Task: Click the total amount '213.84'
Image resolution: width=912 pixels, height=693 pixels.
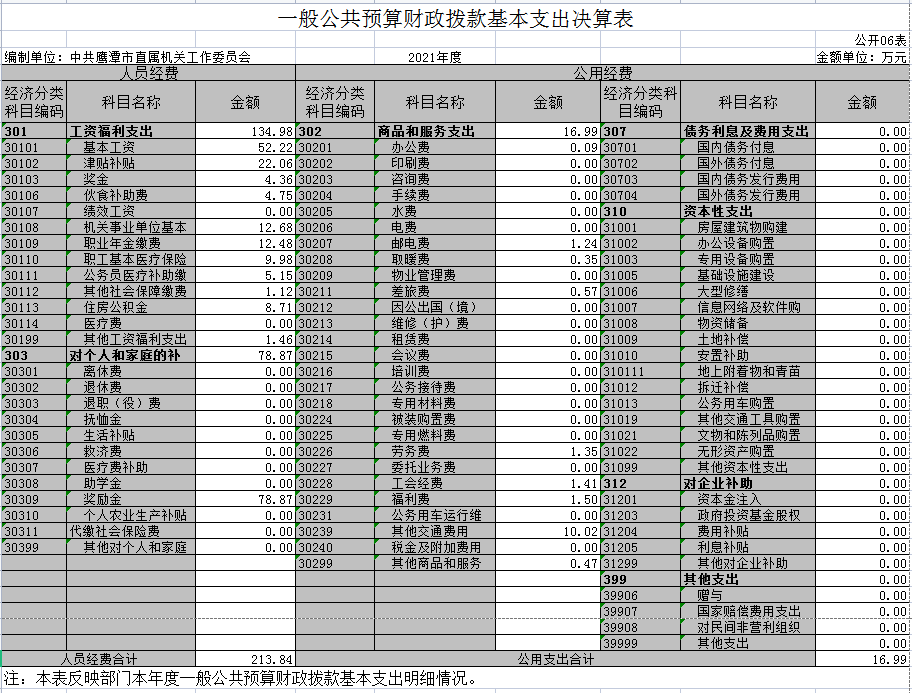Action: (245, 659)
